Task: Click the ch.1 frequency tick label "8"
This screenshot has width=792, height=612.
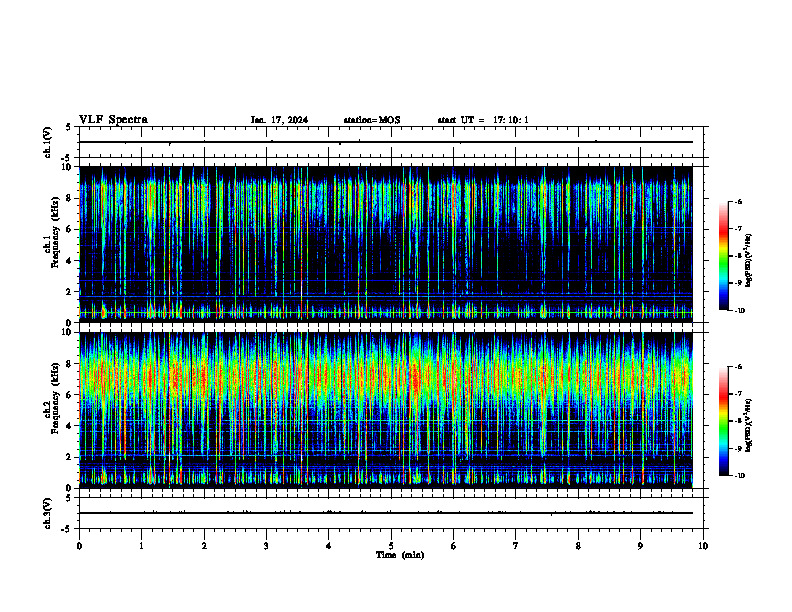Action: [70, 198]
